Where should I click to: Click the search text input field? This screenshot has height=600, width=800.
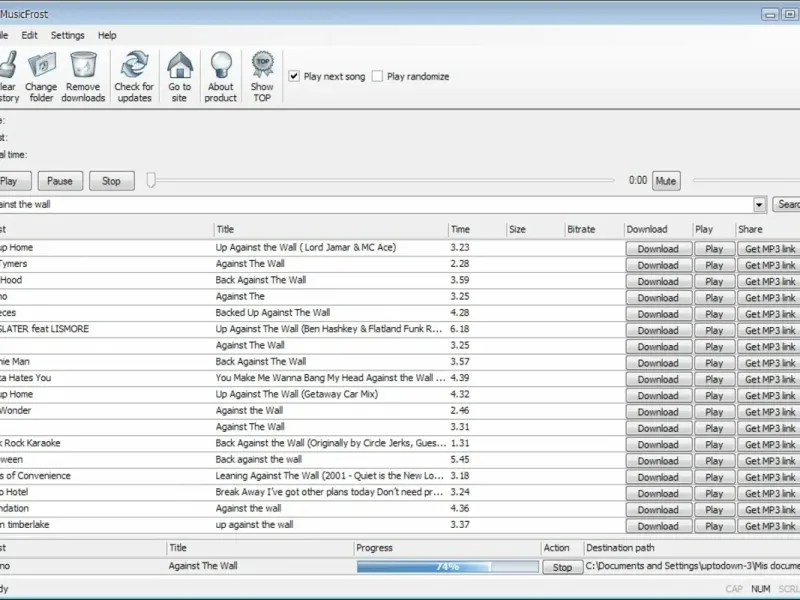pyautogui.click(x=380, y=204)
